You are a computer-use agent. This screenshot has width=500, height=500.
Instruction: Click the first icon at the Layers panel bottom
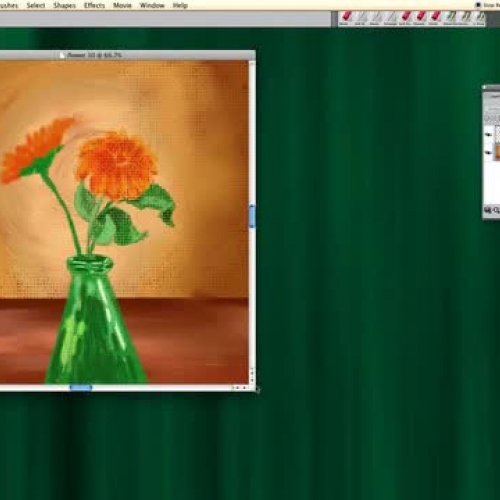[488, 210]
